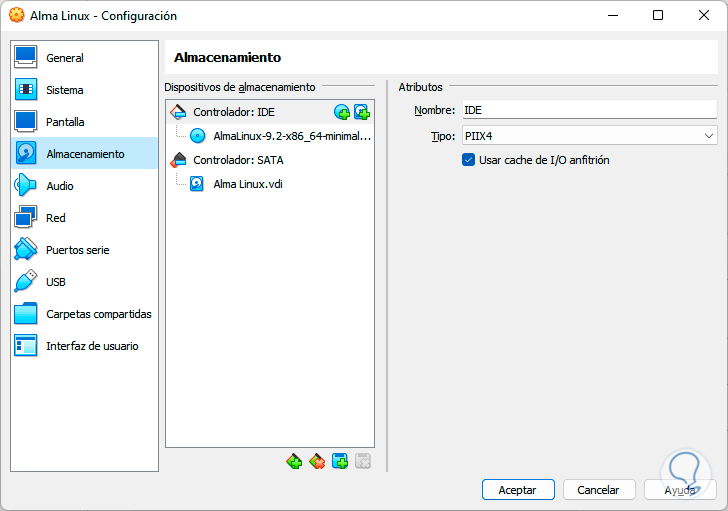
Task: Click the IDE controller icon
Action: [x=178, y=112]
